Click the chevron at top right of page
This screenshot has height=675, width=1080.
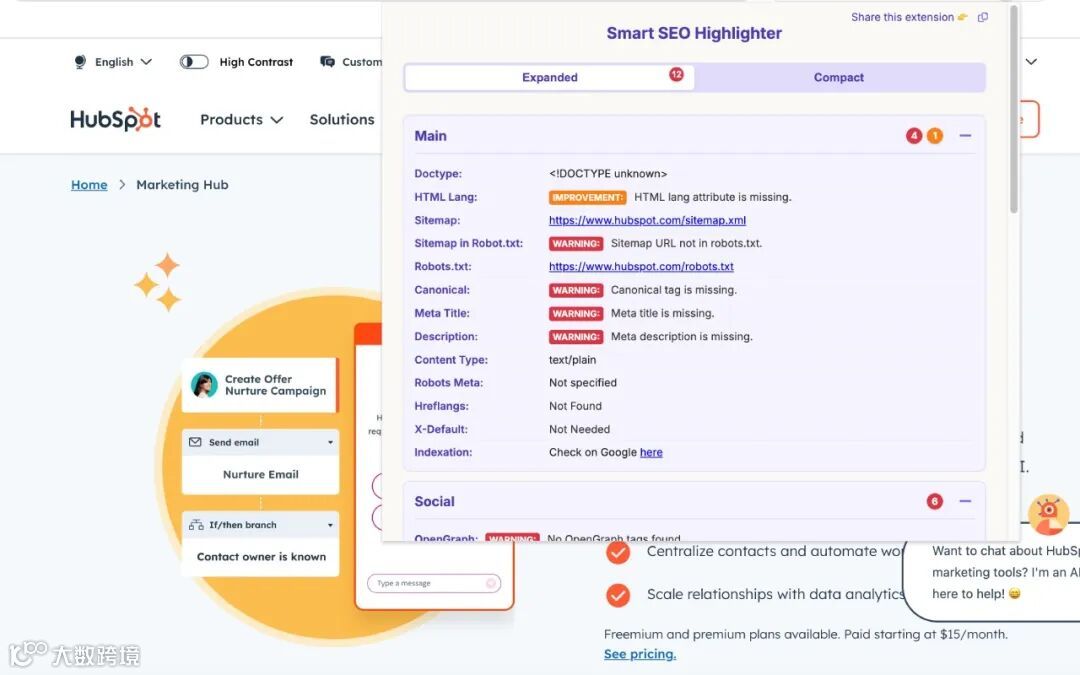(1031, 62)
